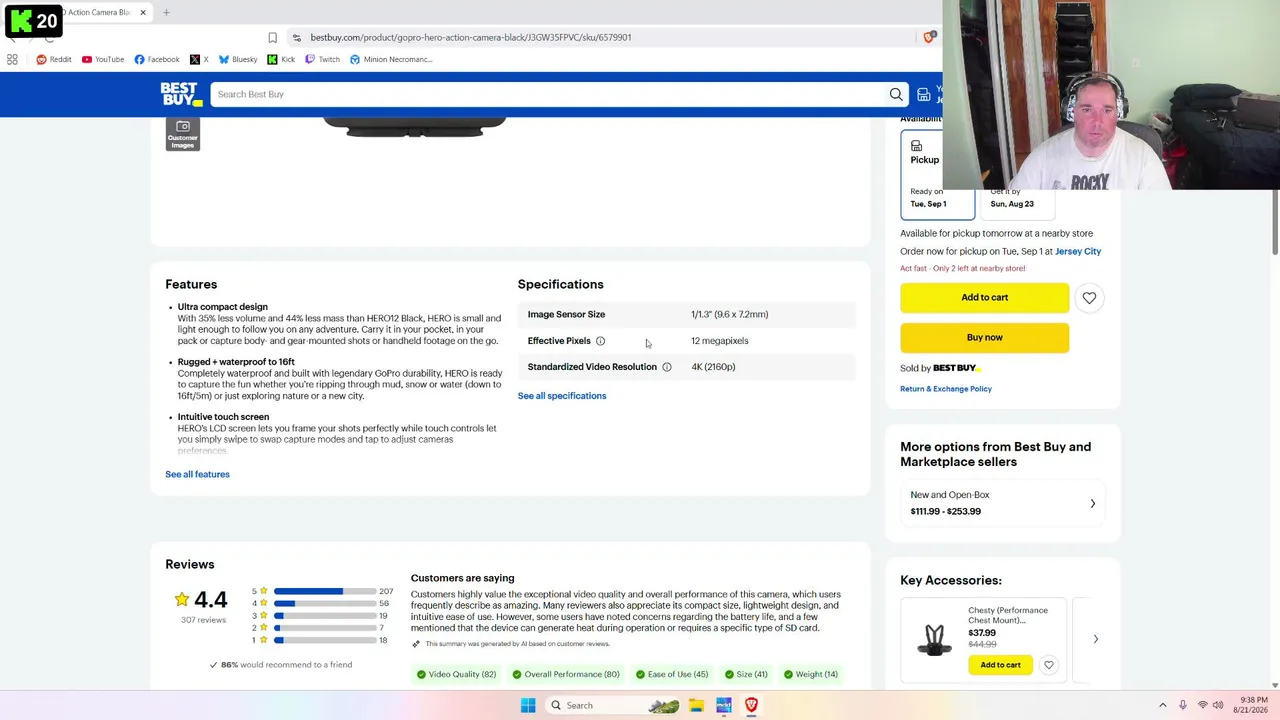Open the taskbar app between File Explorer and Brave
Image resolution: width=1280 pixels, height=720 pixels.
pos(723,705)
